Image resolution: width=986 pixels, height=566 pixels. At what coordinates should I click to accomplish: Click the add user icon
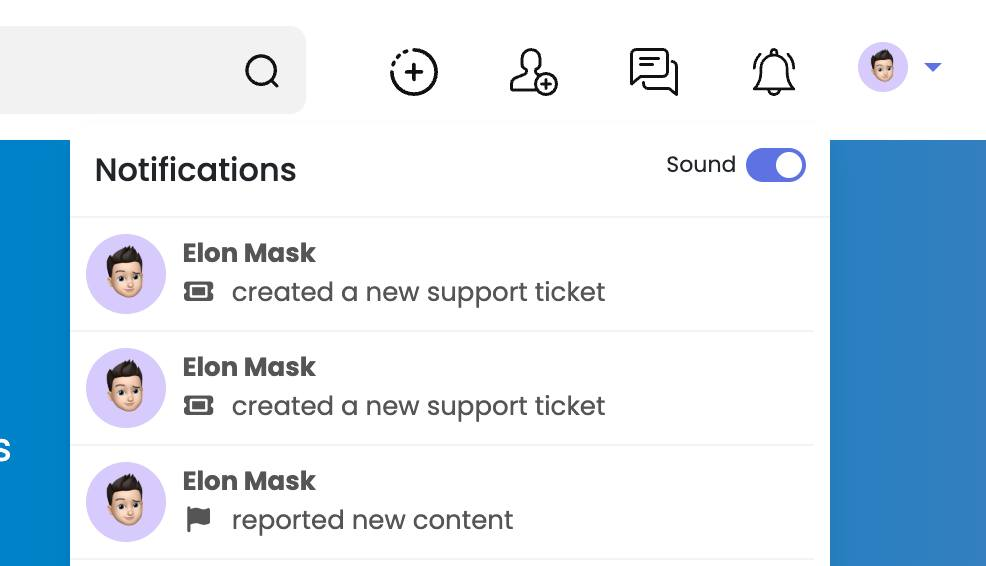(x=533, y=72)
